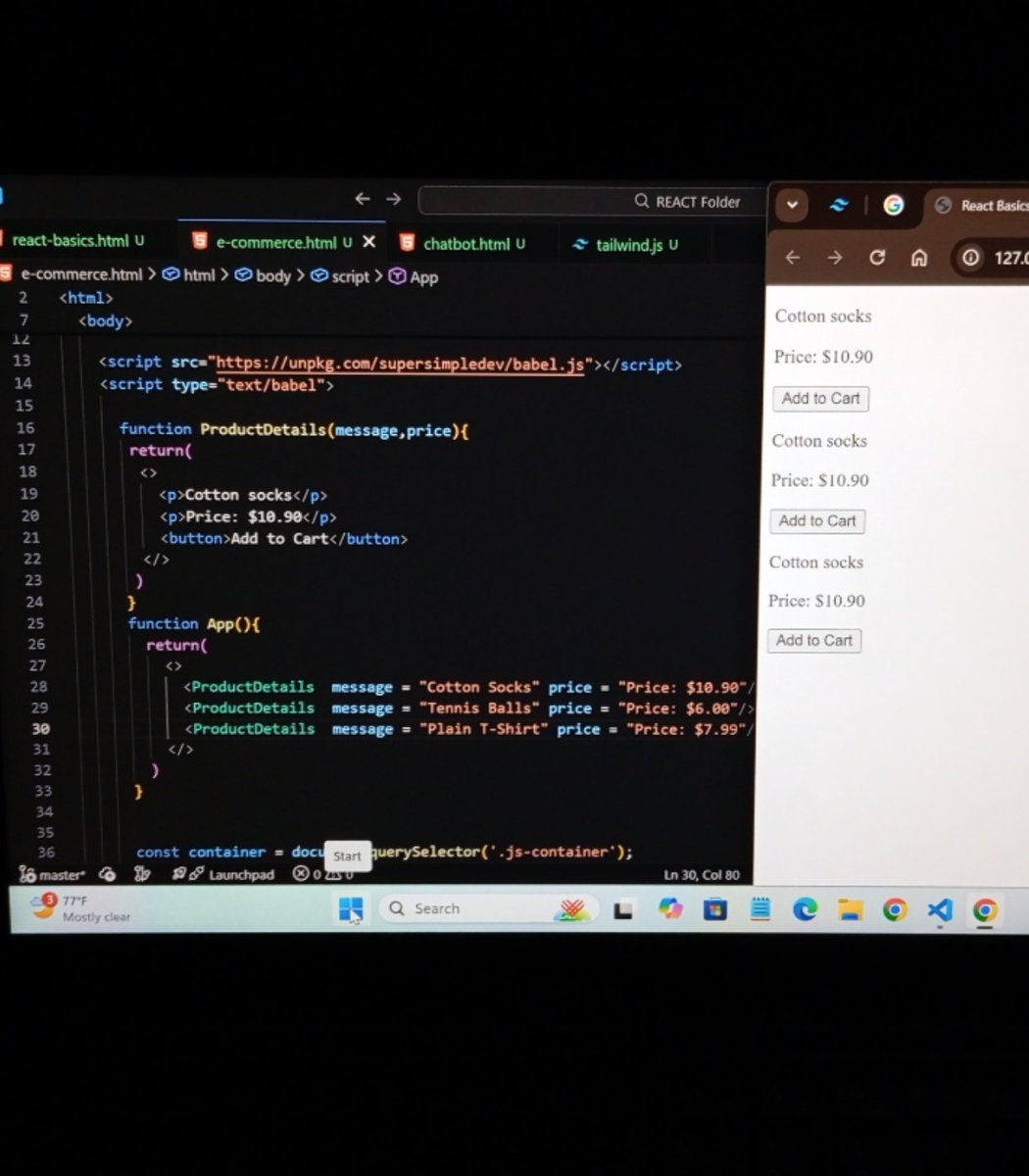Open File Explorer from the taskbar
The width and height of the screenshot is (1029, 1176).
(850, 911)
